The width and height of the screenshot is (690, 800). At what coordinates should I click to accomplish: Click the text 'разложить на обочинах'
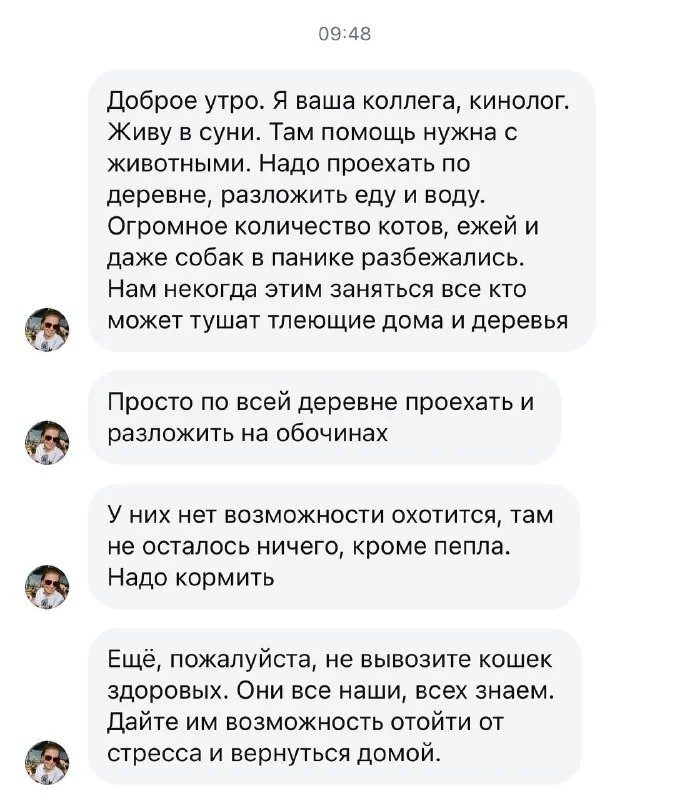pyautogui.click(x=246, y=433)
